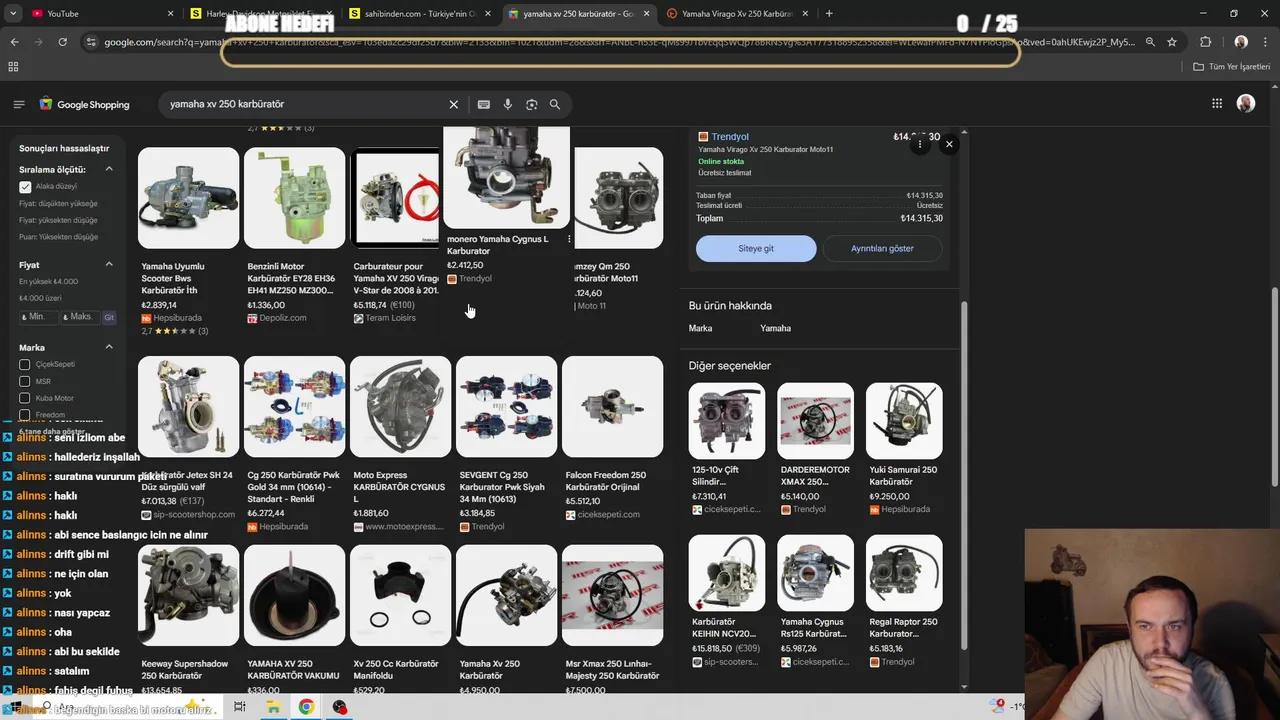Start voice search with the microphone

click(x=508, y=104)
